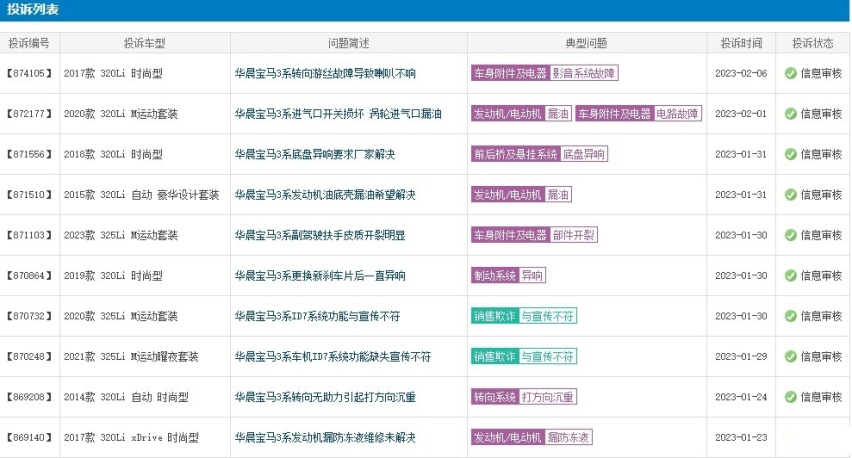The image size is (852, 458).
Task: Click date 2023-01-23
Action: 741,437
